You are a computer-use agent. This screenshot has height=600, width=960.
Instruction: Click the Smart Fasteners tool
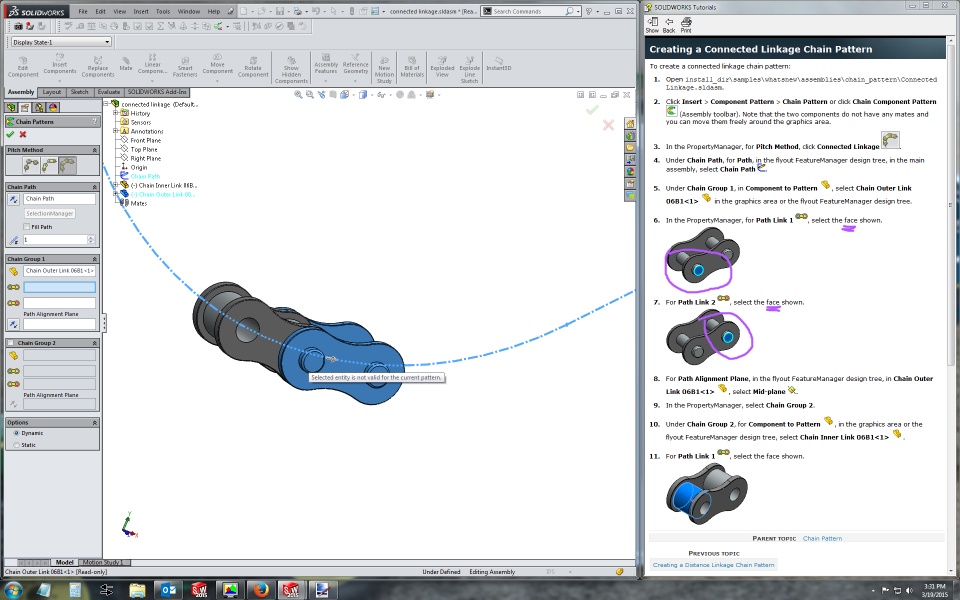click(185, 67)
